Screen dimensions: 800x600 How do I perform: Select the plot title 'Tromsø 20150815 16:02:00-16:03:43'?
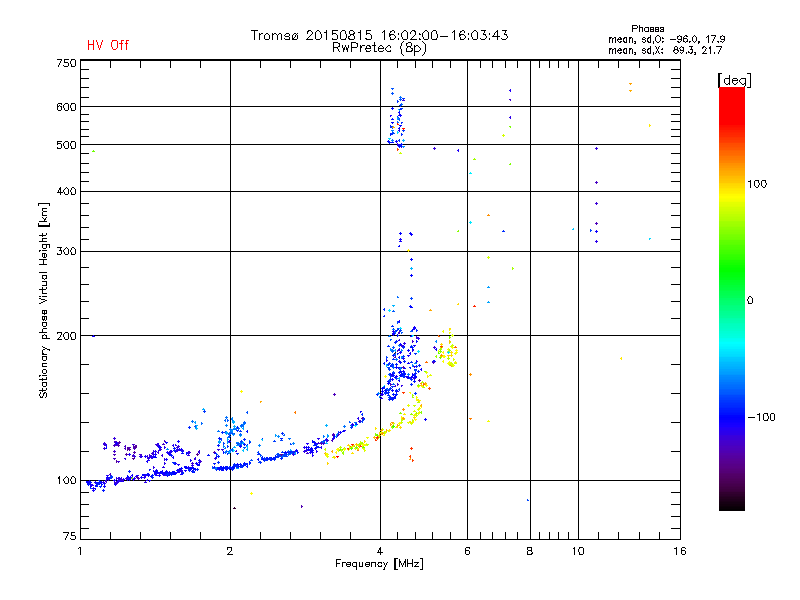click(380, 35)
